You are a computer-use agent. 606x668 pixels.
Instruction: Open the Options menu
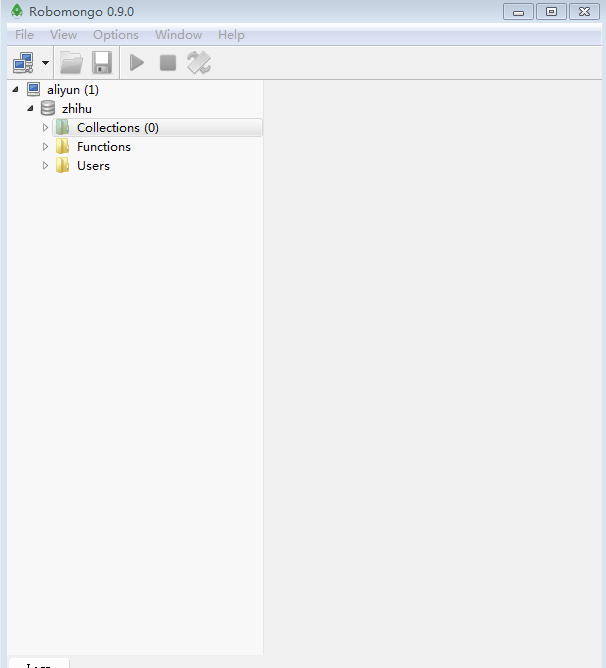(x=116, y=35)
